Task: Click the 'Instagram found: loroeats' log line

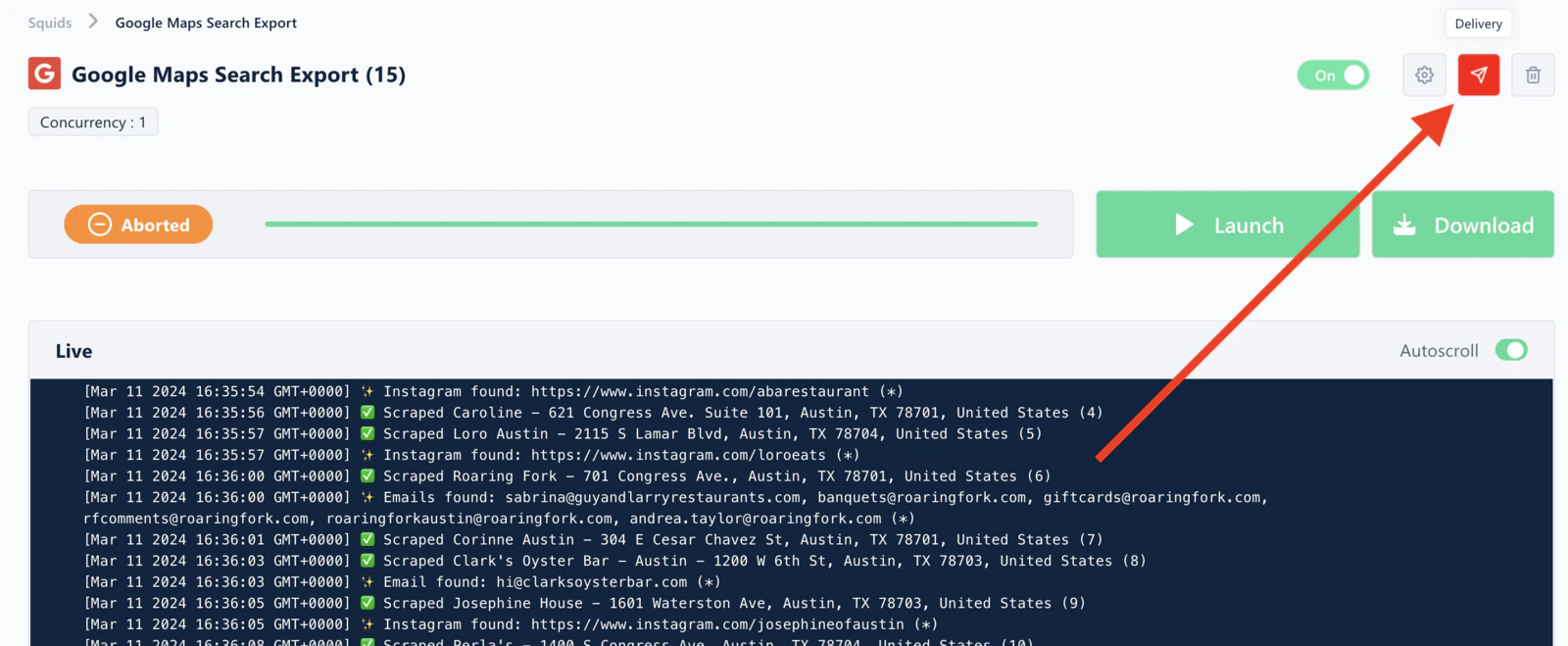Action: tap(471, 455)
